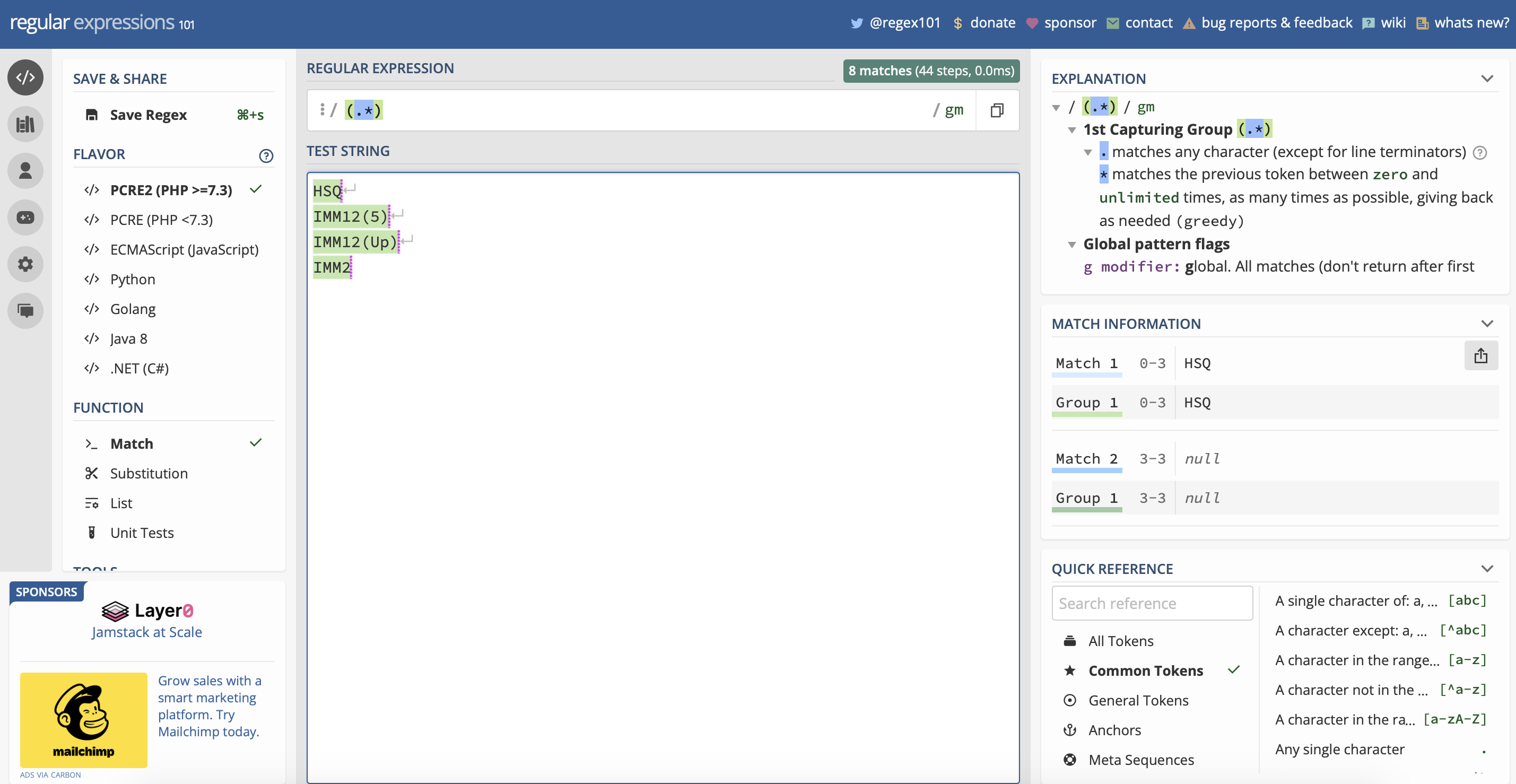Open the wiki link in header

(1392, 22)
